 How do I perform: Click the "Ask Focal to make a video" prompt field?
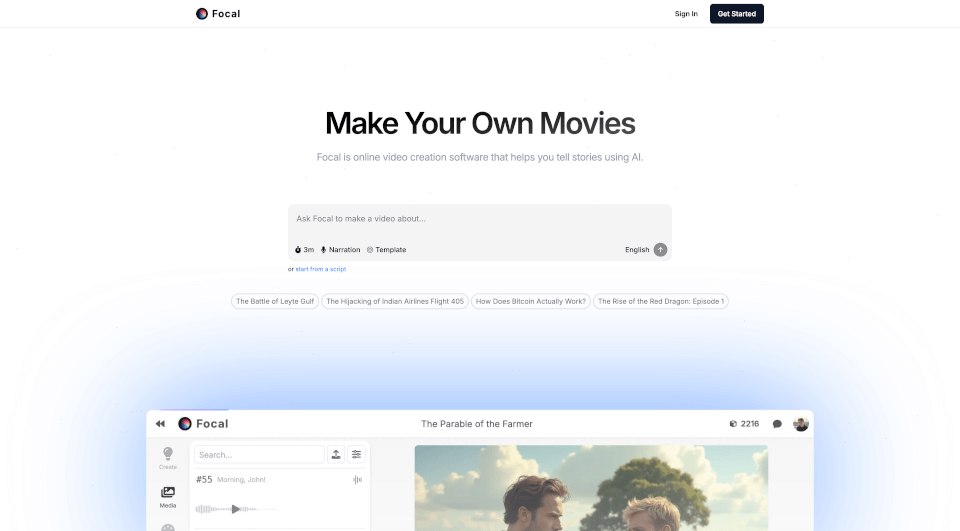click(x=480, y=219)
